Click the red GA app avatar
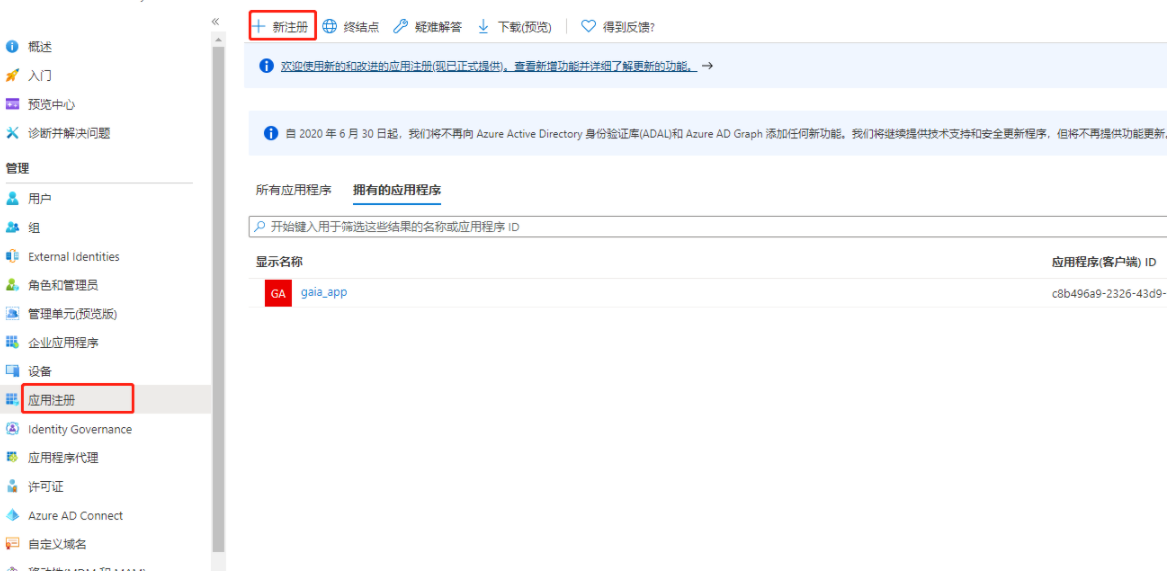The height and width of the screenshot is (571, 1167). coord(278,293)
